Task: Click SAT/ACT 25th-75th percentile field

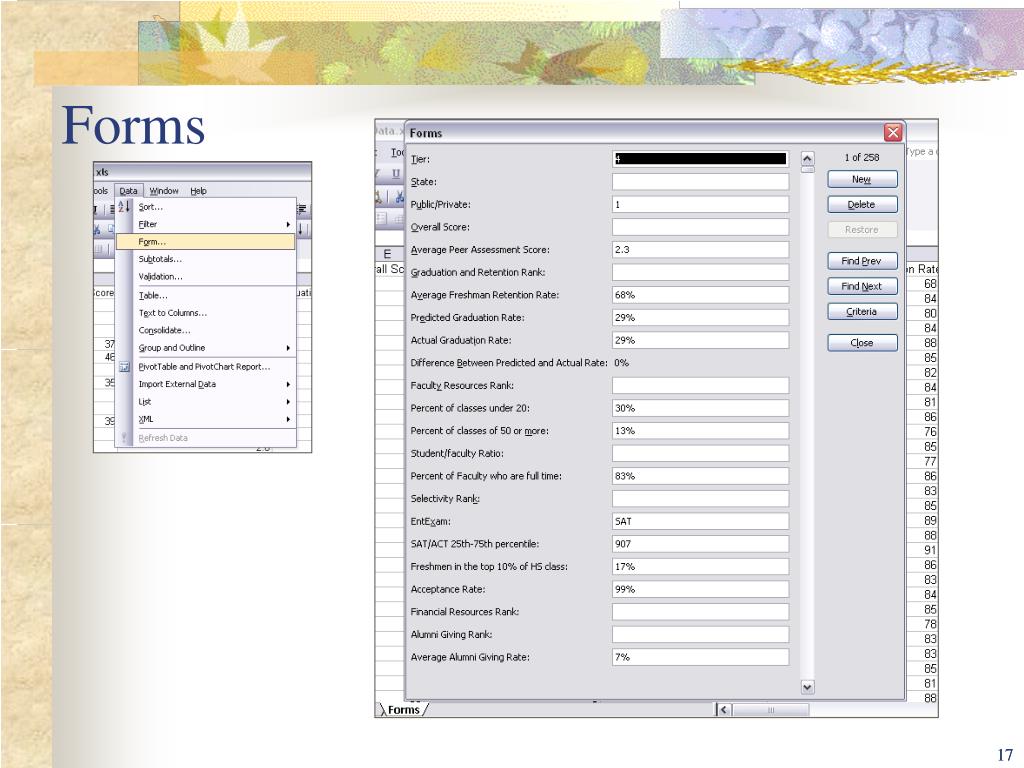Action: tap(700, 544)
